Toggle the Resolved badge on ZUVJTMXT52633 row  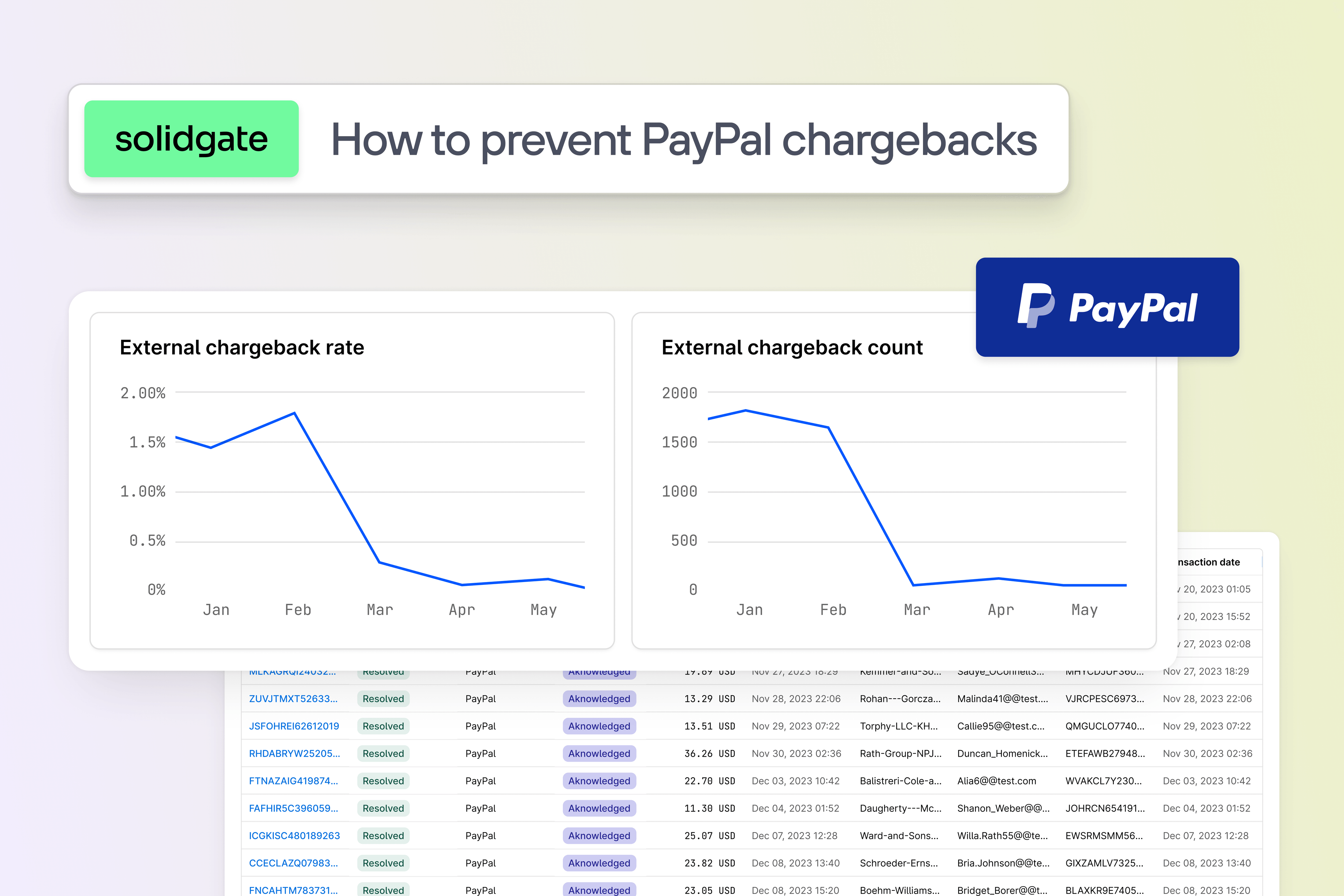383,698
